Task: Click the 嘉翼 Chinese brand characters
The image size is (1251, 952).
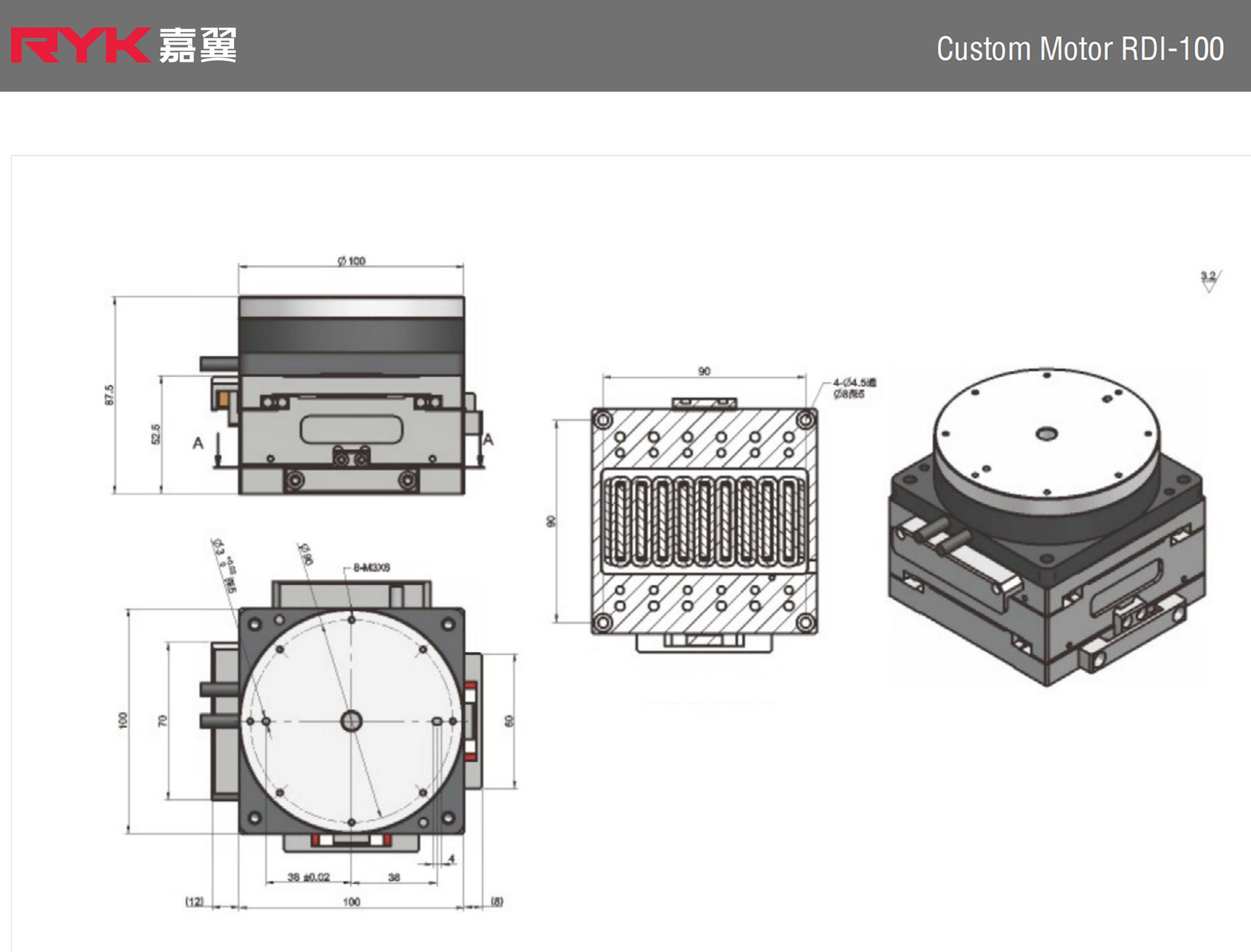Action: point(197,45)
